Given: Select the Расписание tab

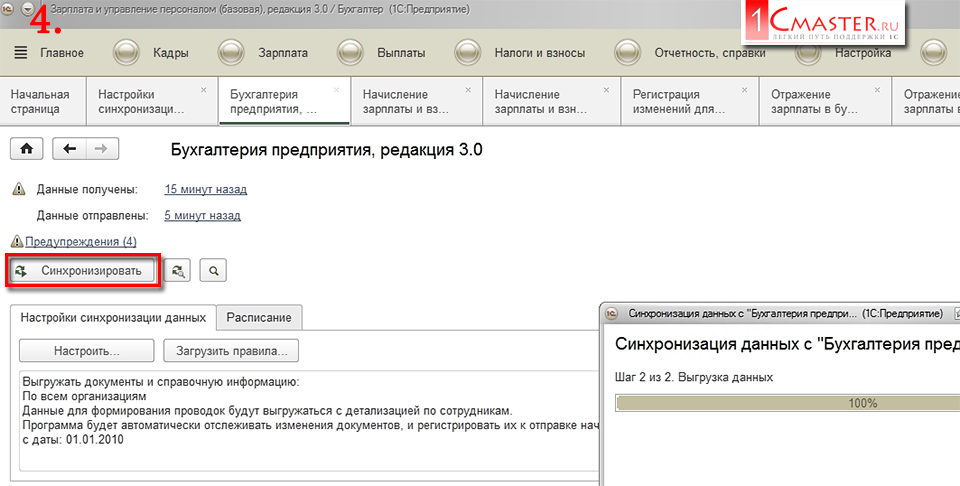Looking at the screenshot, I should [x=259, y=318].
